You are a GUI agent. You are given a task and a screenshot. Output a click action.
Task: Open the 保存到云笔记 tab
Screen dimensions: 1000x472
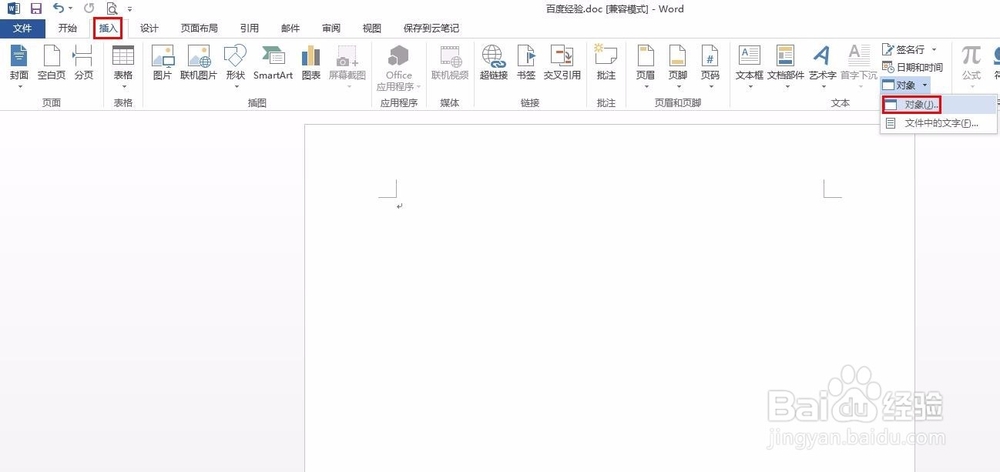pyautogui.click(x=431, y=28)
